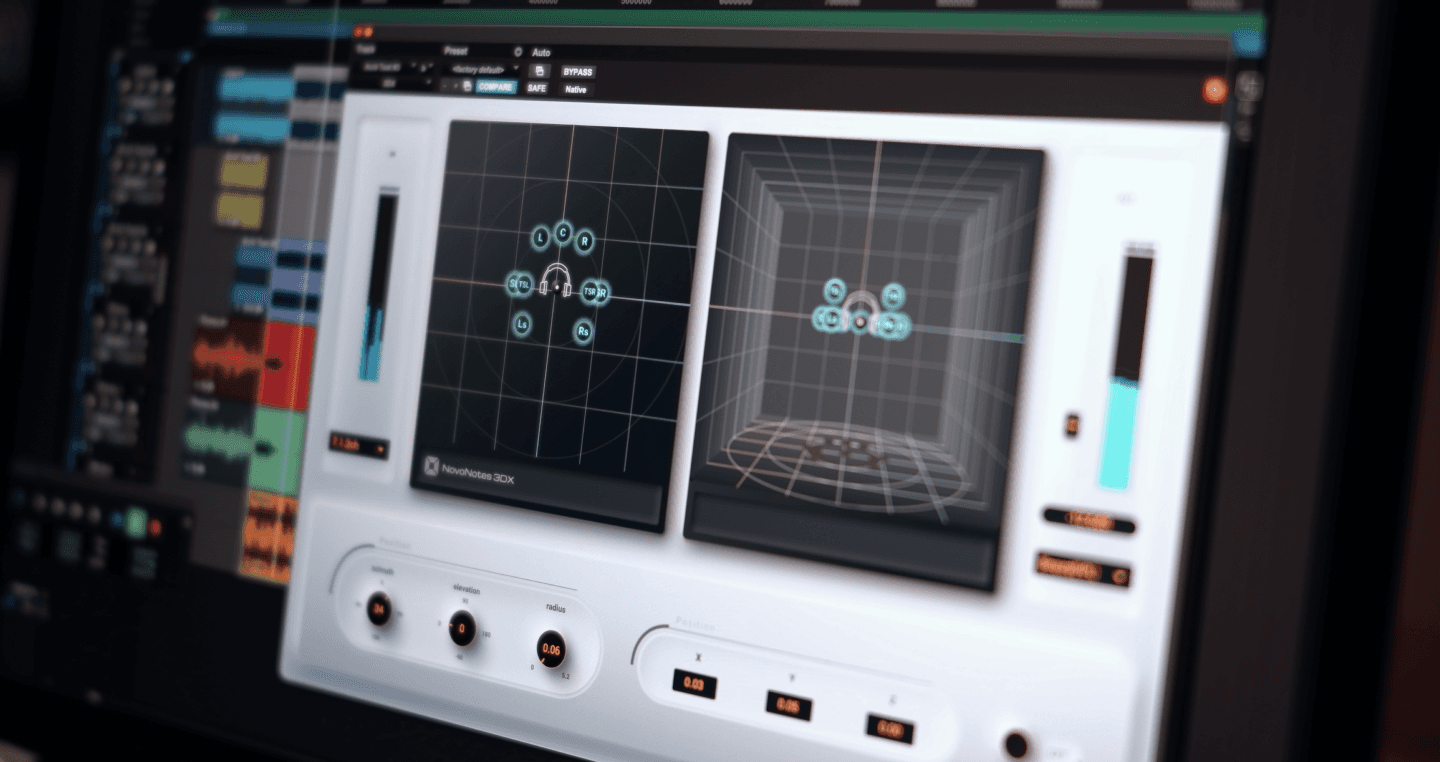Image resolution: width=1440 pixels, height=762 pixels.
Task: Toggle the COMPARE button
Action: click(496, 87)
